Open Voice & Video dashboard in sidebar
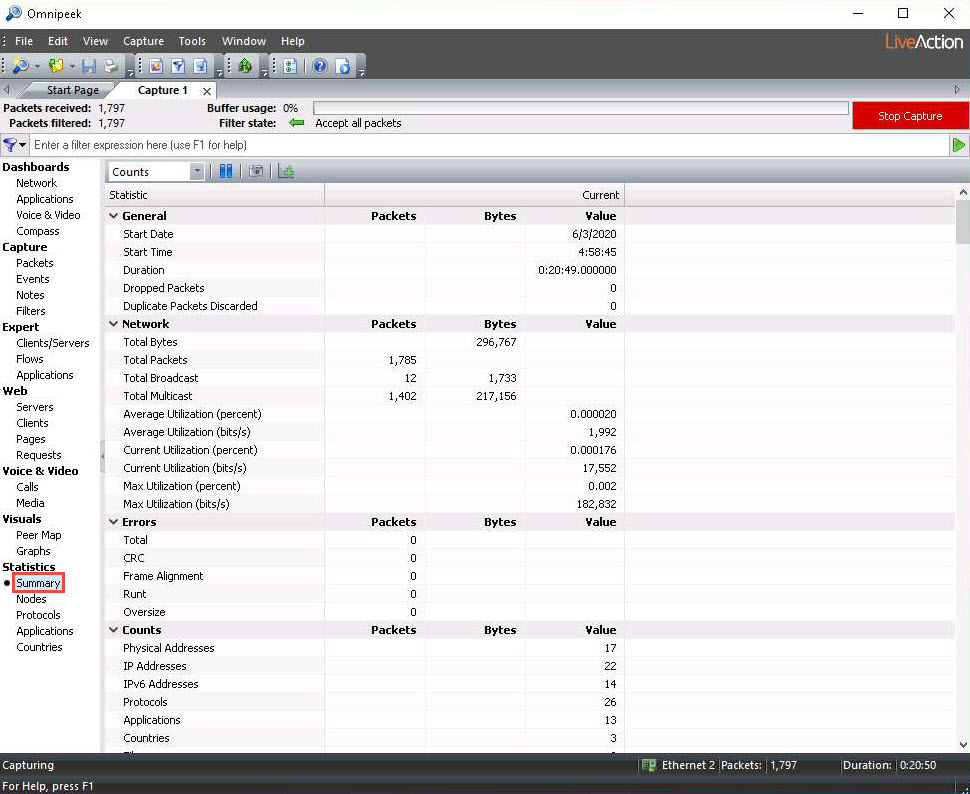 click(48, 215)
